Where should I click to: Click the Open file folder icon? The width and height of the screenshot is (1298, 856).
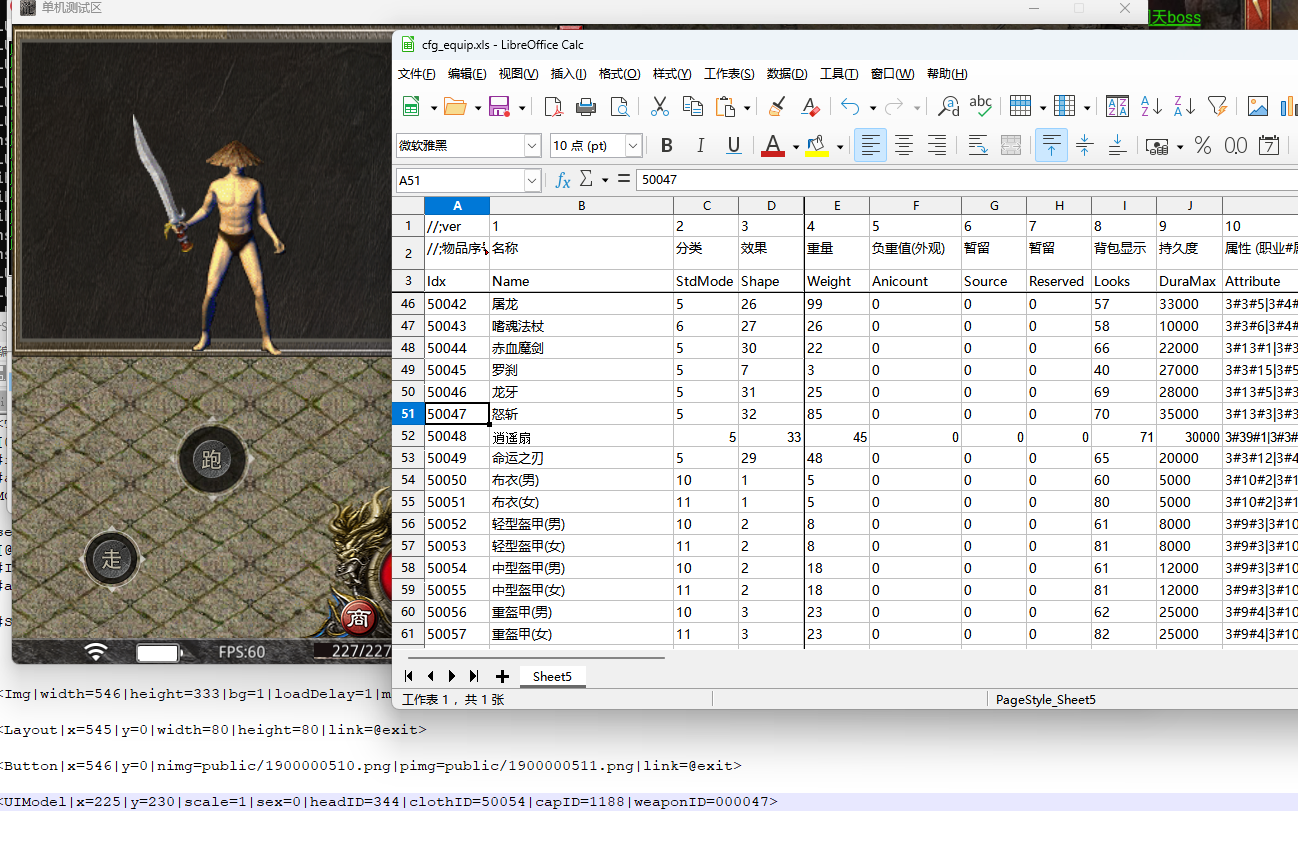click(455, 106)
